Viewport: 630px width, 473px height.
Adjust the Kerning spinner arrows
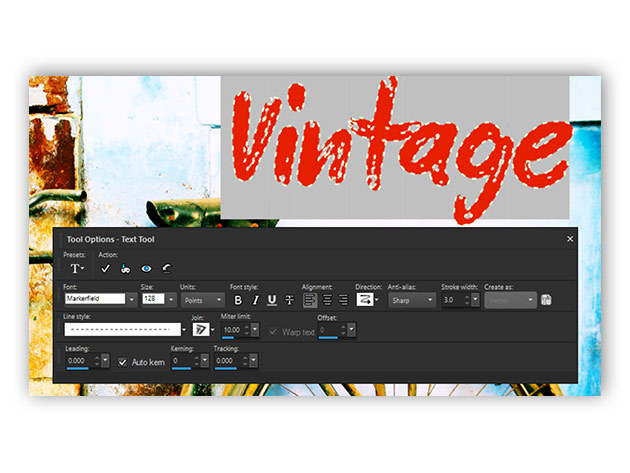[x=196, y=360]
